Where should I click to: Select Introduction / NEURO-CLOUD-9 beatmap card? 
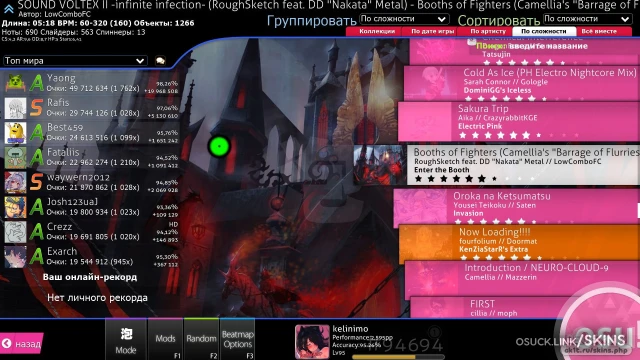tap(522, 278)
